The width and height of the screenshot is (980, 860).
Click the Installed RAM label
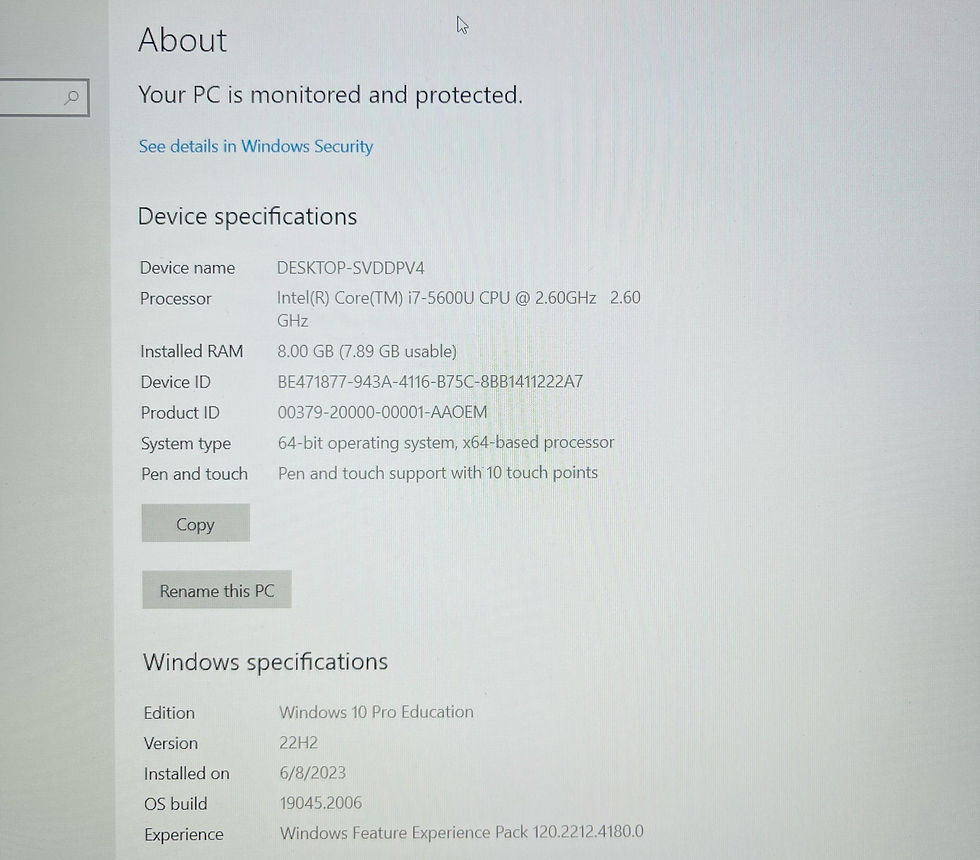coord(192,351)
